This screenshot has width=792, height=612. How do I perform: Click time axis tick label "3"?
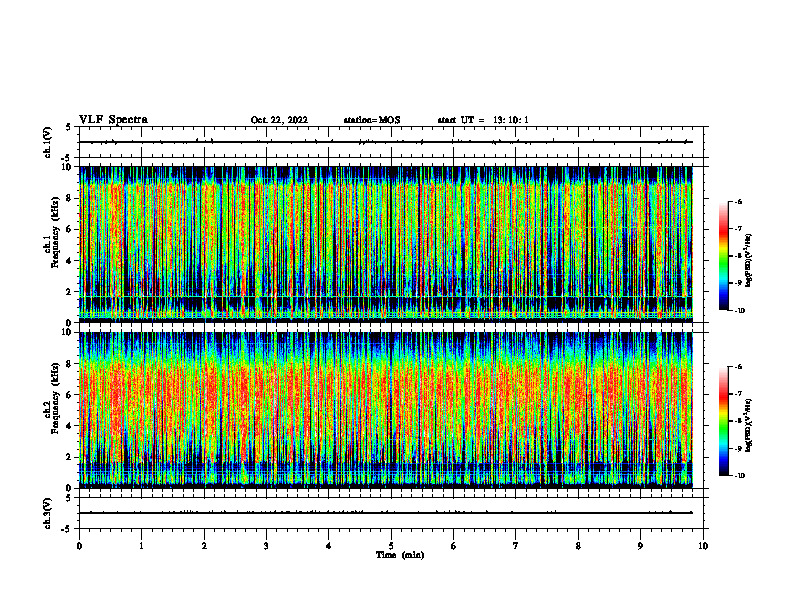pos(266,546)
